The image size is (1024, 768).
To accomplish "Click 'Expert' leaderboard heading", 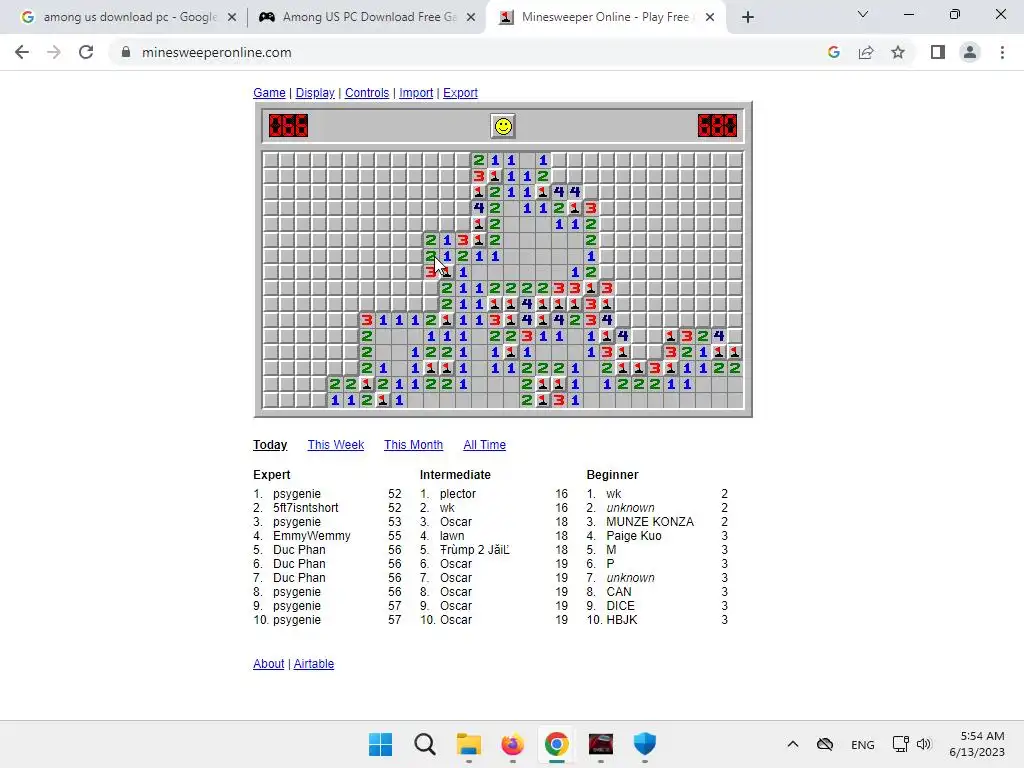I will pyautogui.click(x=272, y=475).
